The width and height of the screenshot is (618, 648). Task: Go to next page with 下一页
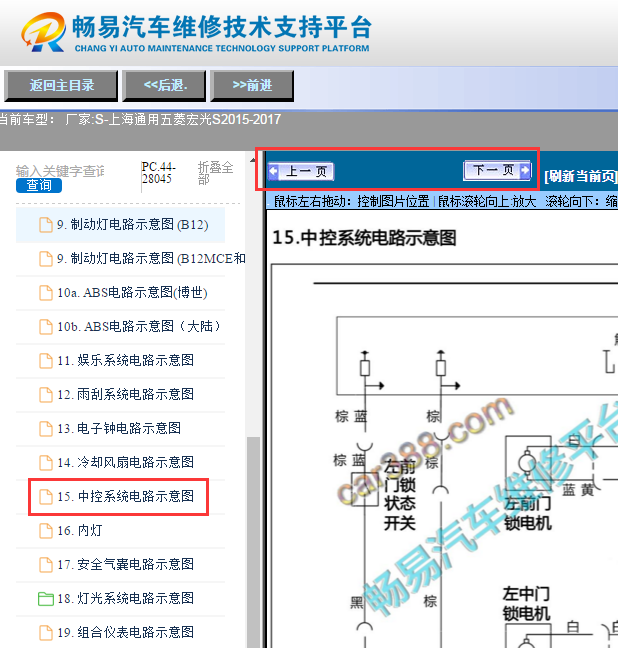click(x=498, y=170)
